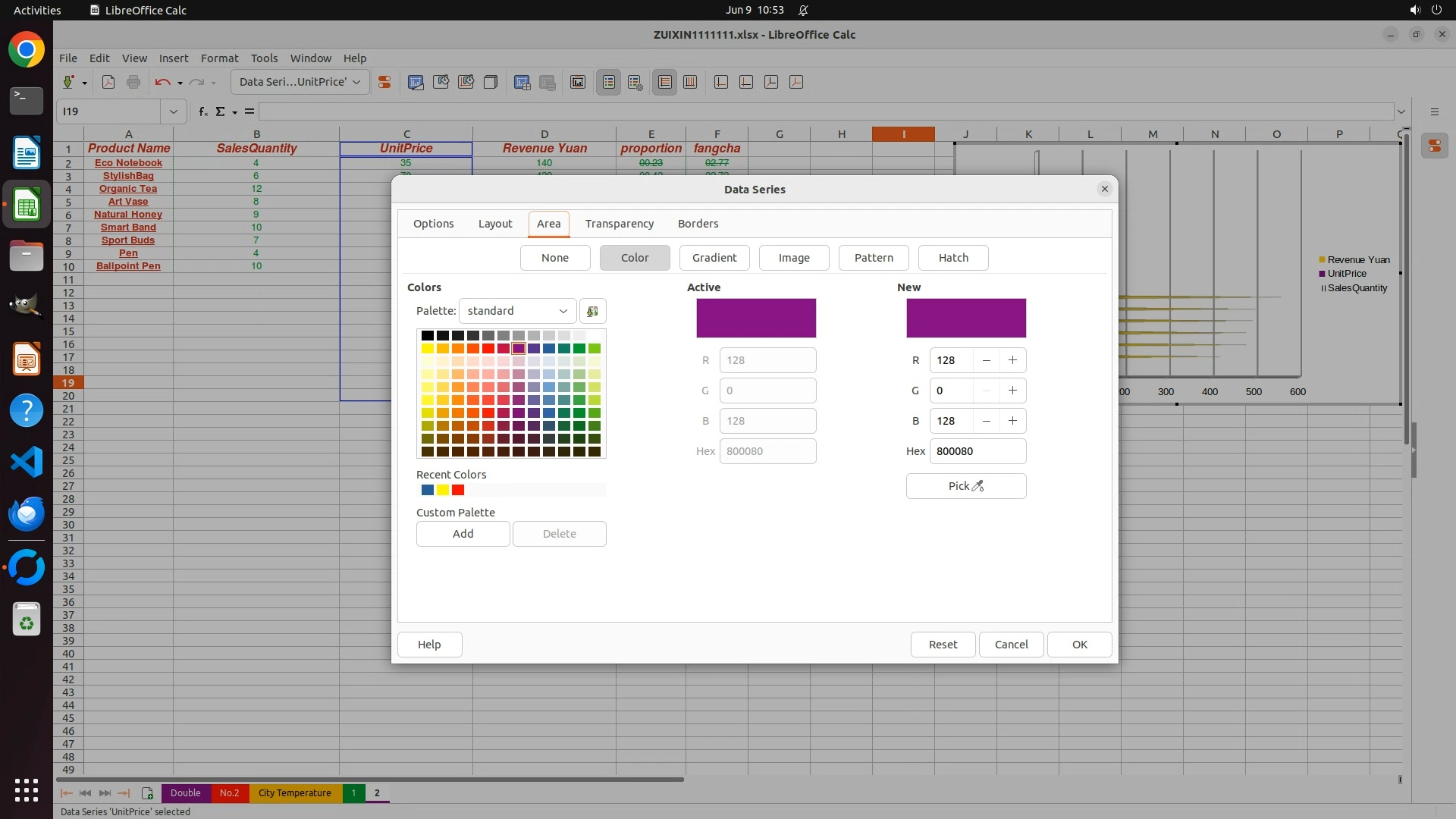Click the 3D View toolbar icon
1456x819 pixels.
pyautogui.click(x=491, y=82)
